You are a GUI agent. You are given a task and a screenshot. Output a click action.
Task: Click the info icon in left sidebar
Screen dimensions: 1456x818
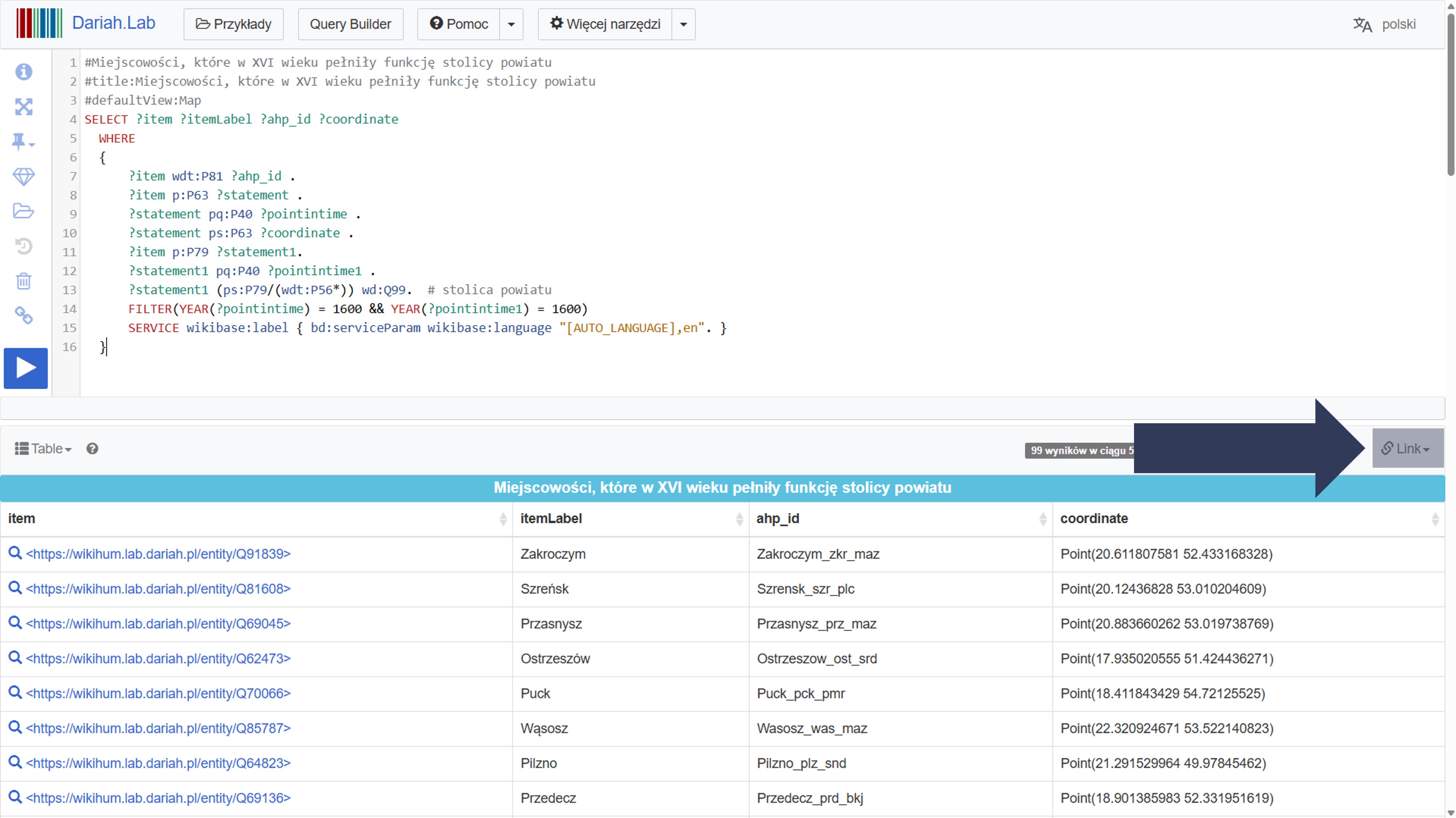pos(24,72)
